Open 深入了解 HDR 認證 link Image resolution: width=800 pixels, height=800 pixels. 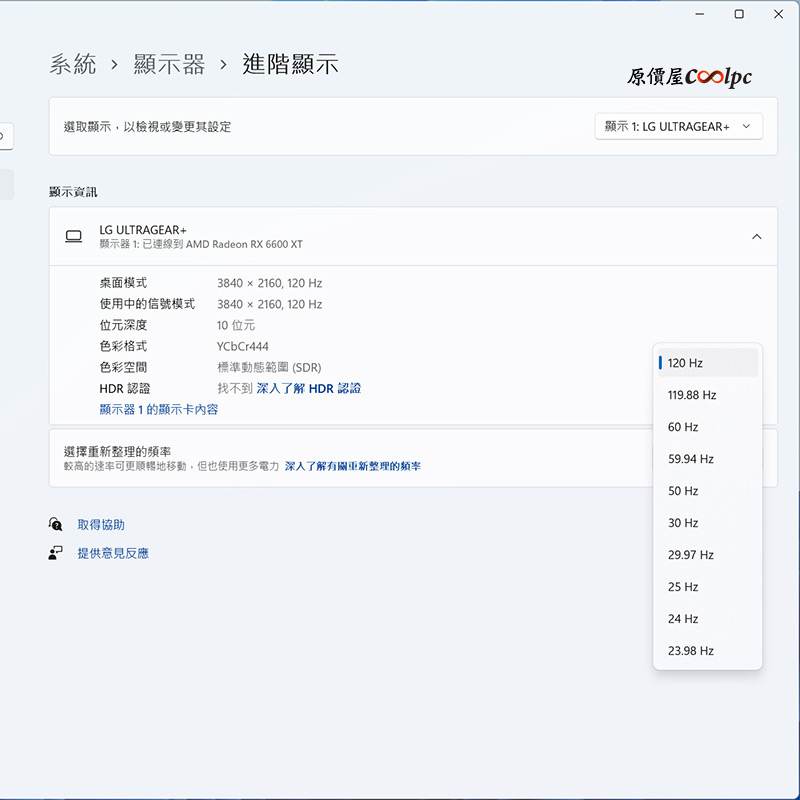click(x=309, y=388)
